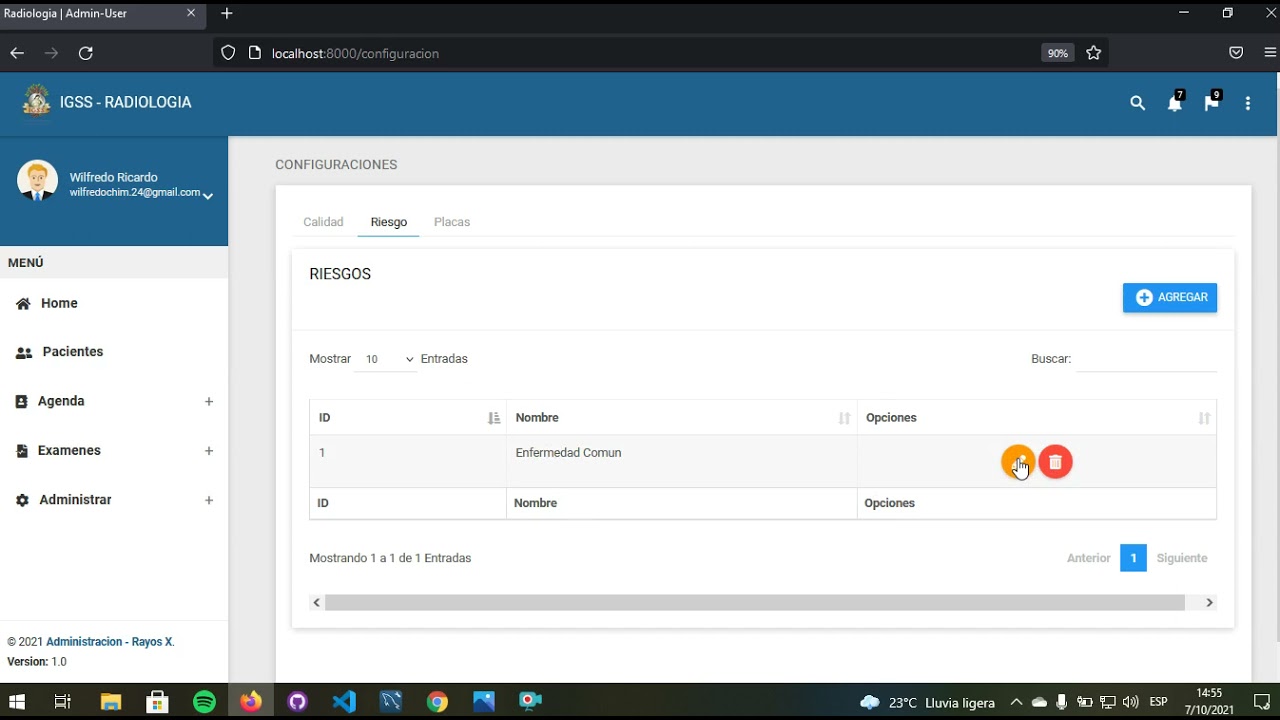
Task: Sort the table by Nombre column
Action: [x=682, y=418]
